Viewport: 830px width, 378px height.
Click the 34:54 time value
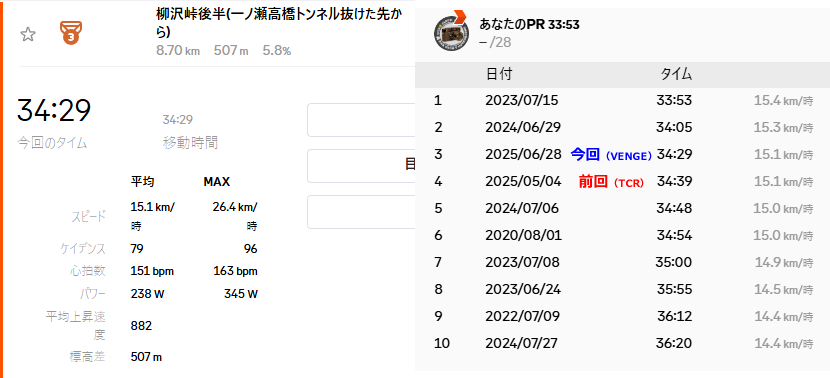[674, 235]
